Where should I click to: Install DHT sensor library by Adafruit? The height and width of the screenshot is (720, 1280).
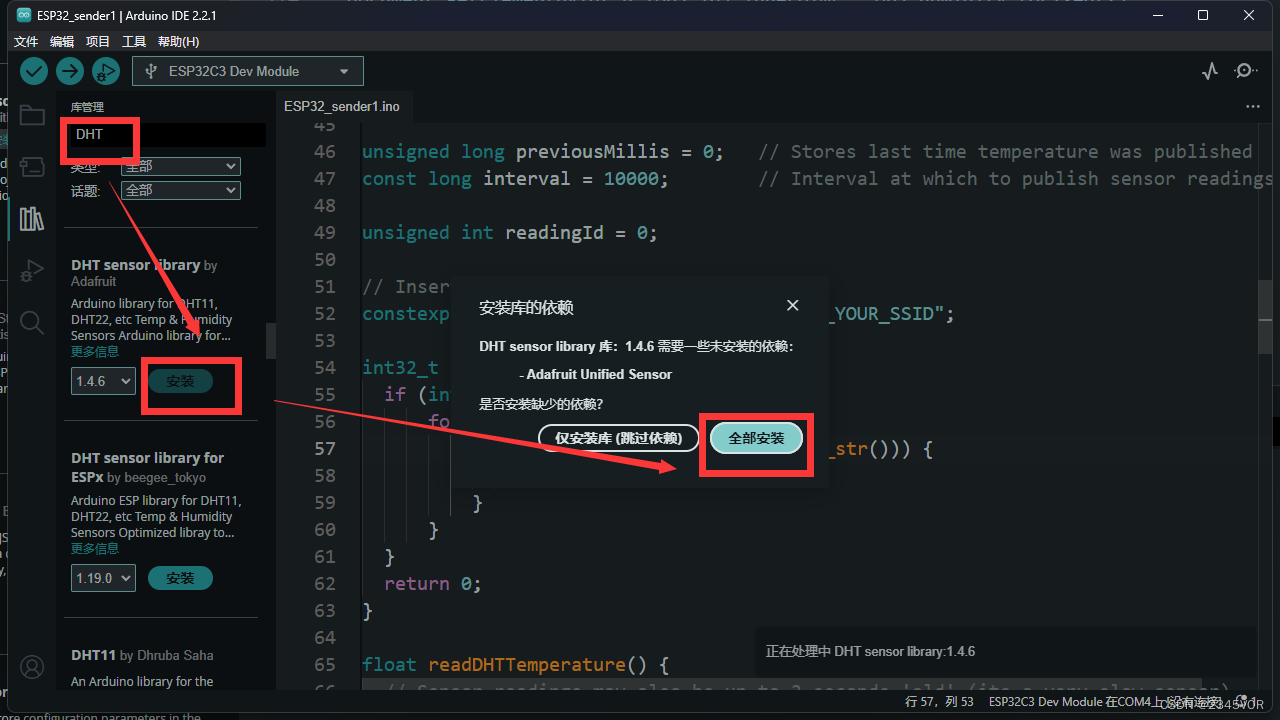tap(180, 381)
